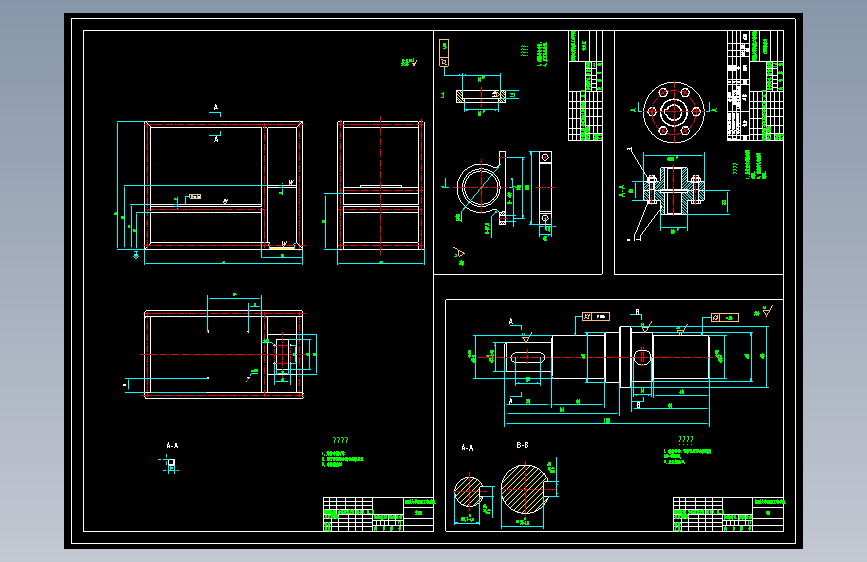Click the surface roughness symbol at the shaft drawing's corner

coord(767,311)
